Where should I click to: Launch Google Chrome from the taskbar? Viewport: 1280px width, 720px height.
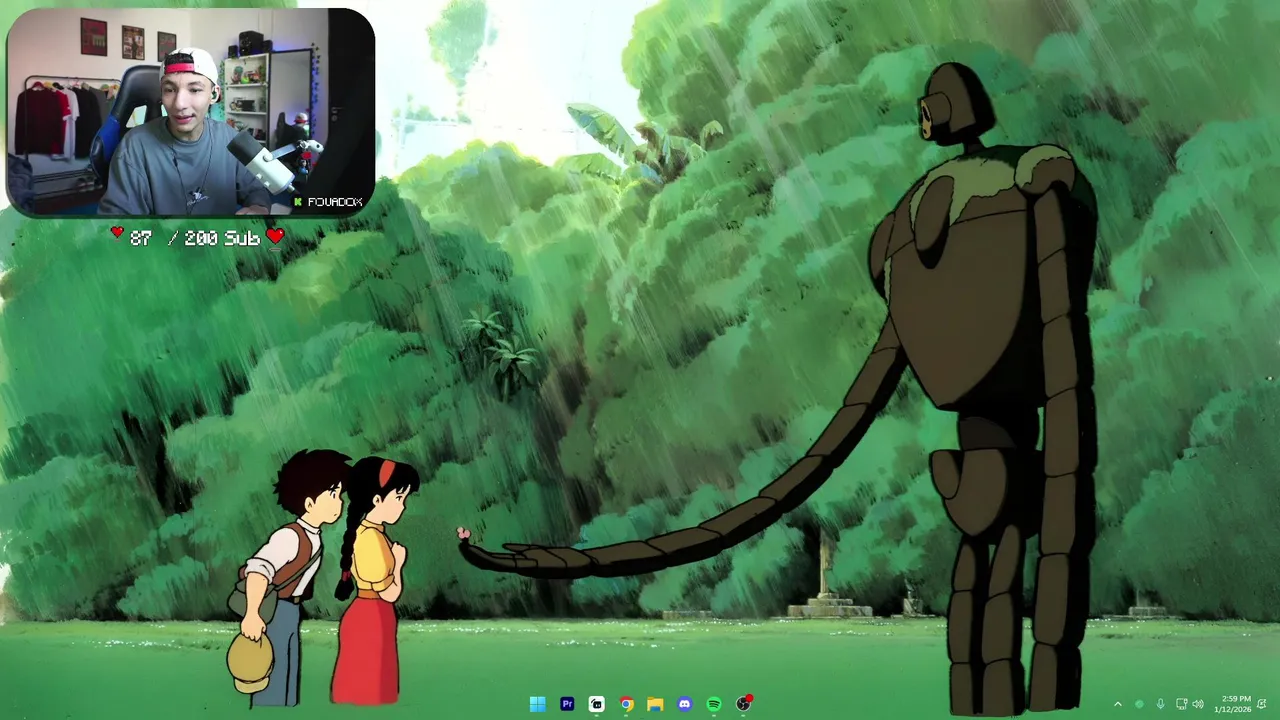pos(626,704)
